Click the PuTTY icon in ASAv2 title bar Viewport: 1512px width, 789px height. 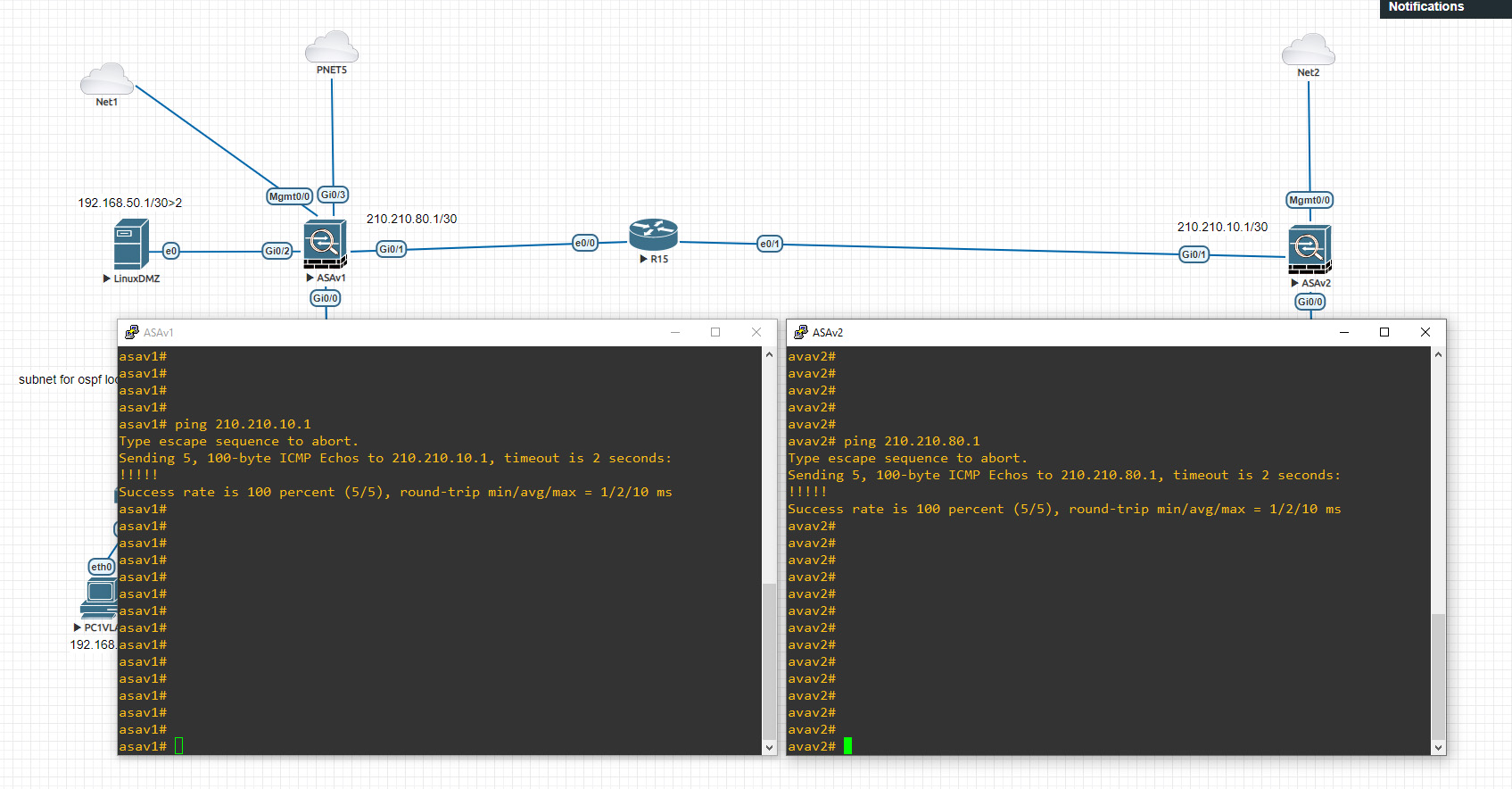(x=800, y=332)
